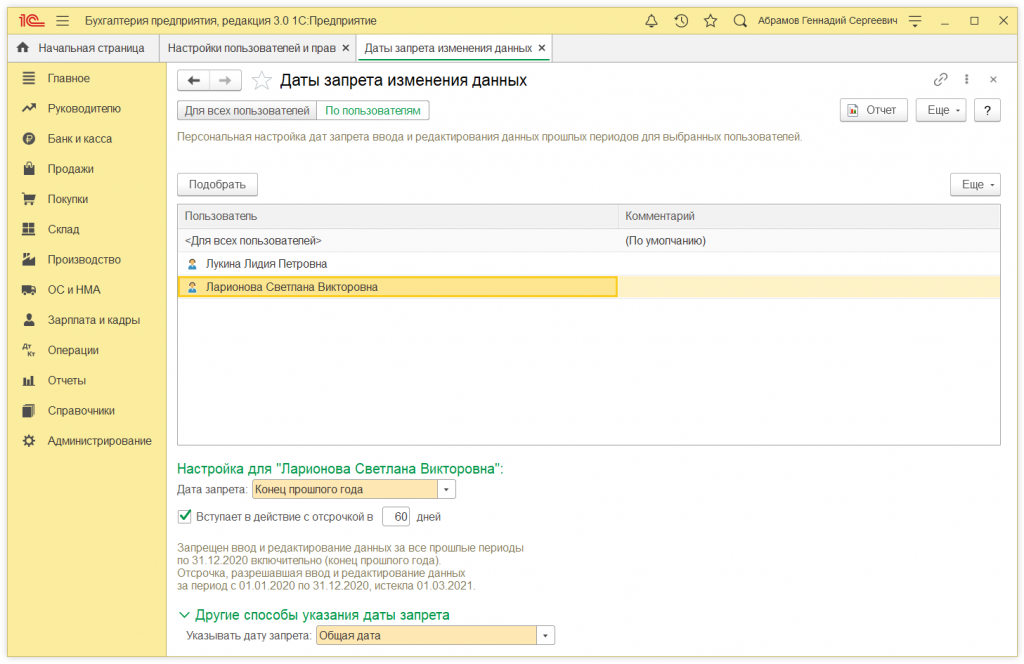The height and width of the screenshot is (664, 1024).
Task: Click the 'Подобрать' button
Action: [x=217, y=184]
